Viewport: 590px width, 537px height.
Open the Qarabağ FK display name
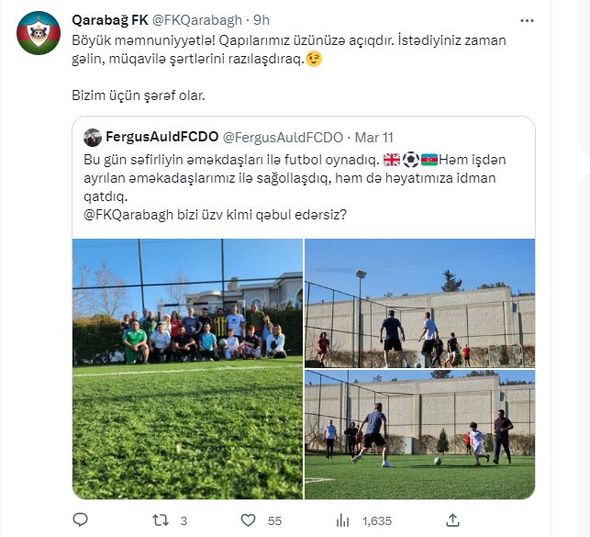pyautogui.click(x=110, y=20)
